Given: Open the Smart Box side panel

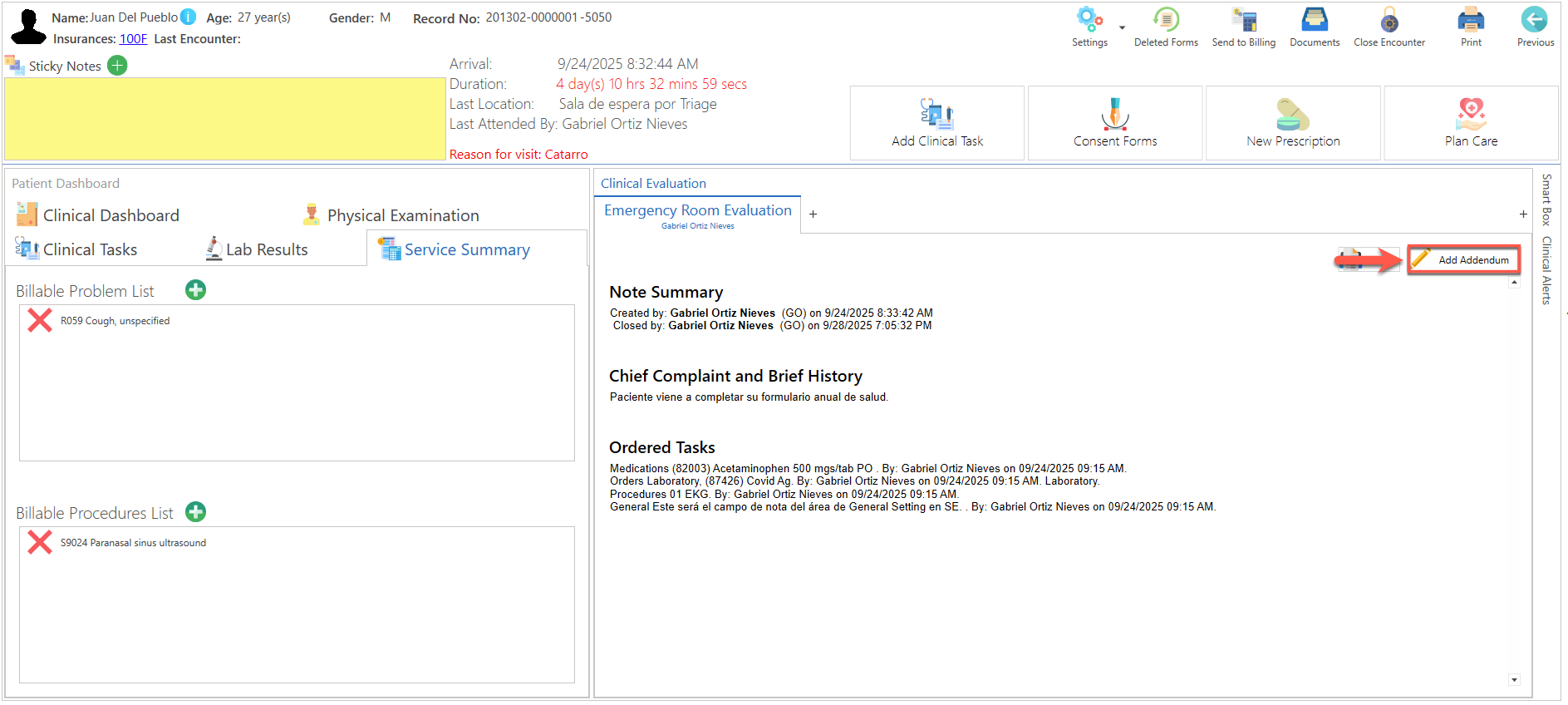Looking at the screenshot, I should 1546,200.
